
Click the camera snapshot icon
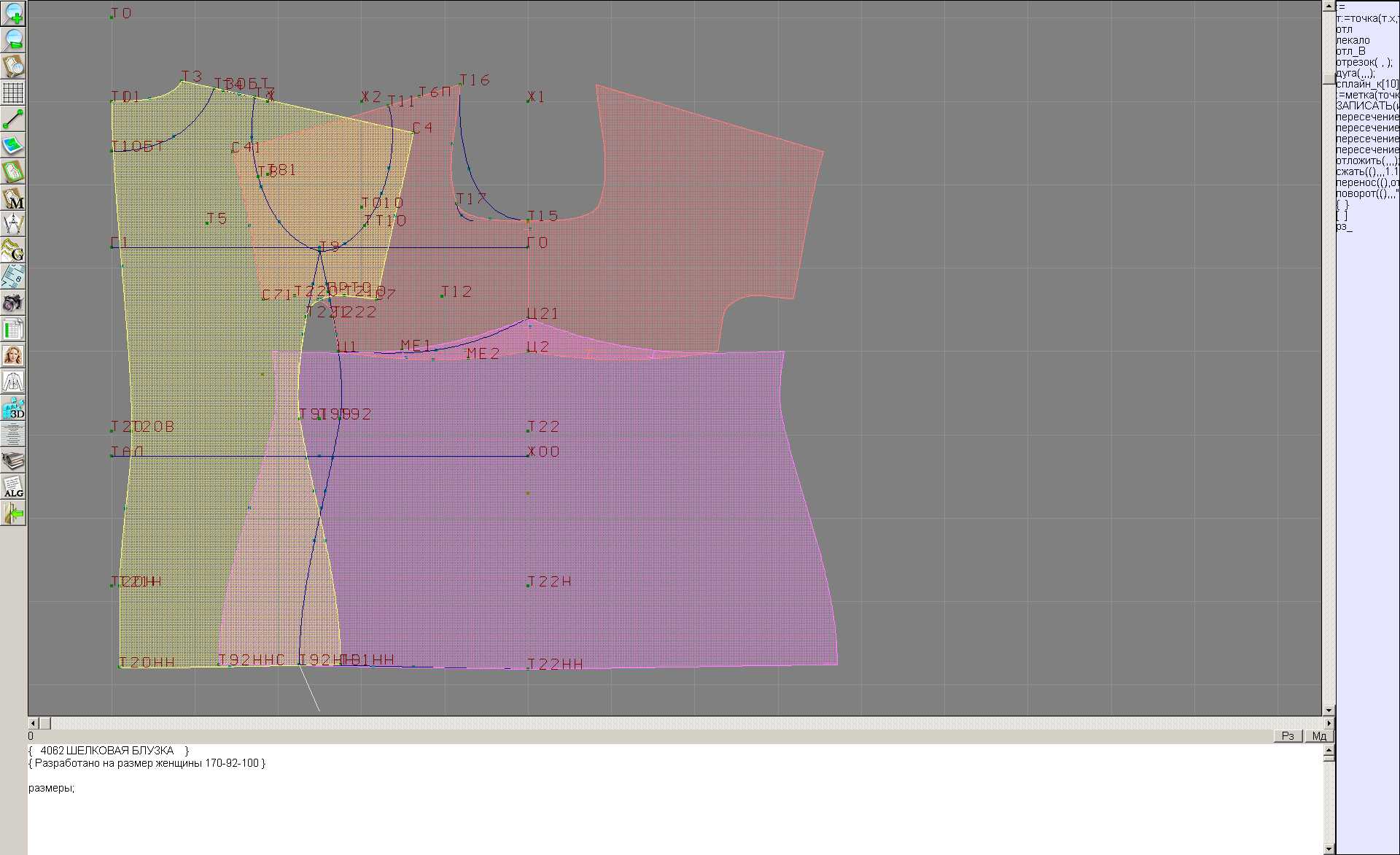pos(13,303)
